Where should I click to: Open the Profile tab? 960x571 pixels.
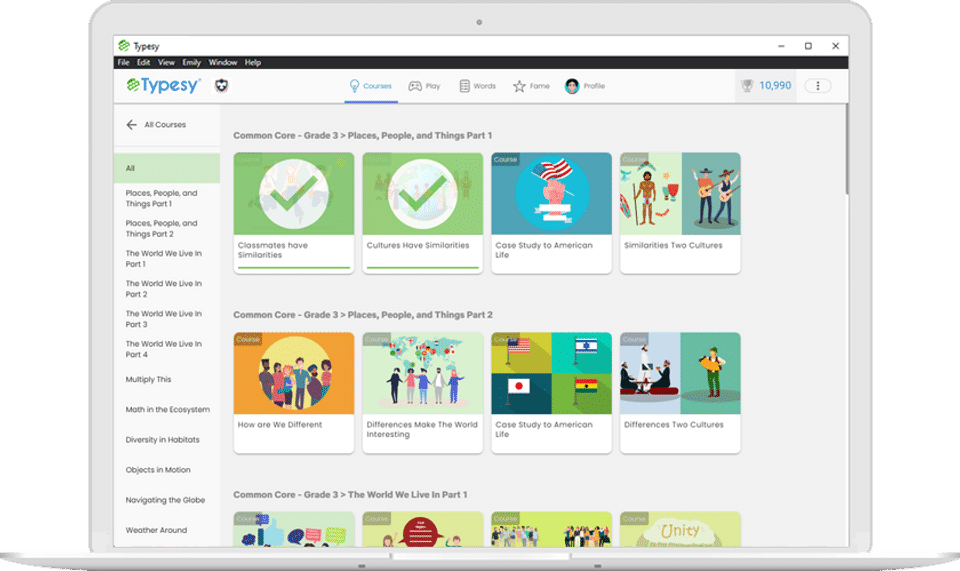[x=585, y=86]
